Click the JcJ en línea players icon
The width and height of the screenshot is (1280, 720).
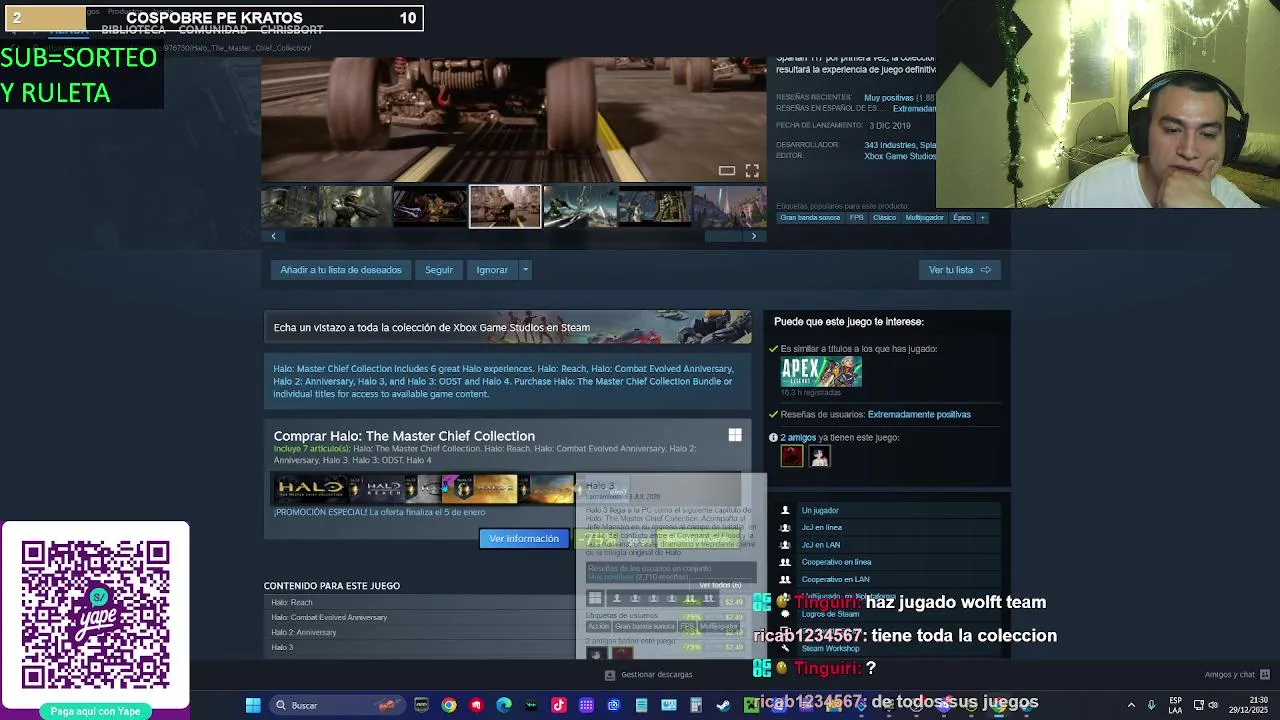(785, 528)
